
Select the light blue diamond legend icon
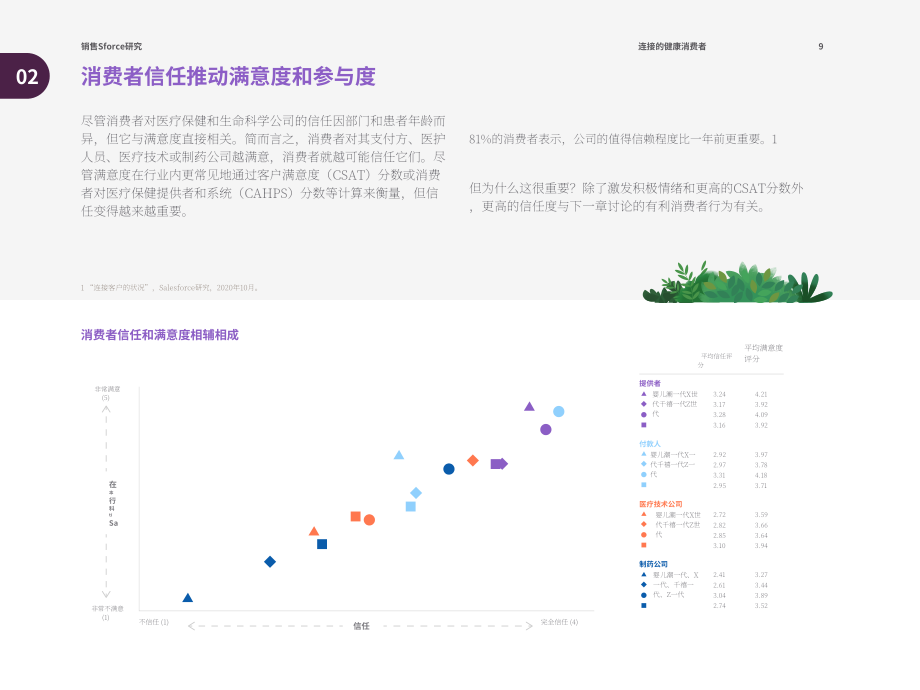644,464
